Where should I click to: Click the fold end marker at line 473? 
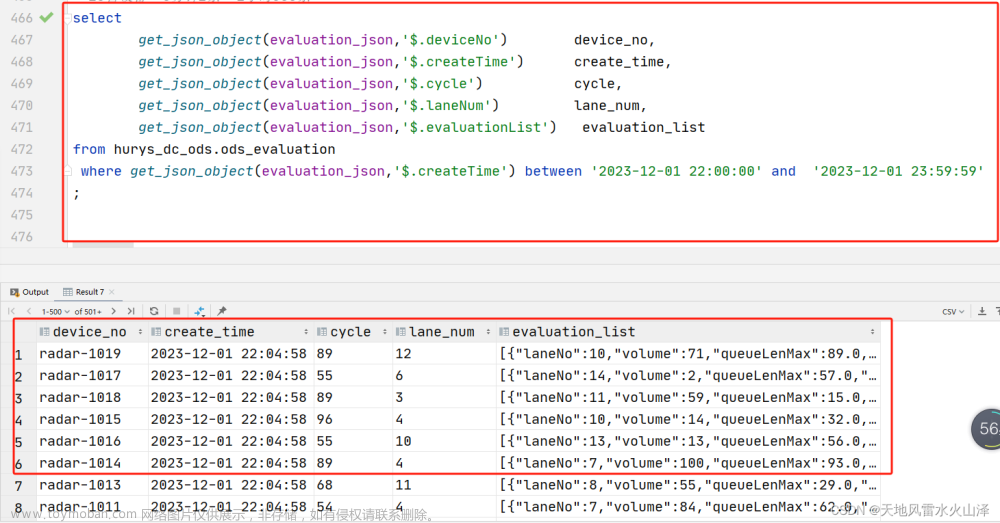pos(68,171)
